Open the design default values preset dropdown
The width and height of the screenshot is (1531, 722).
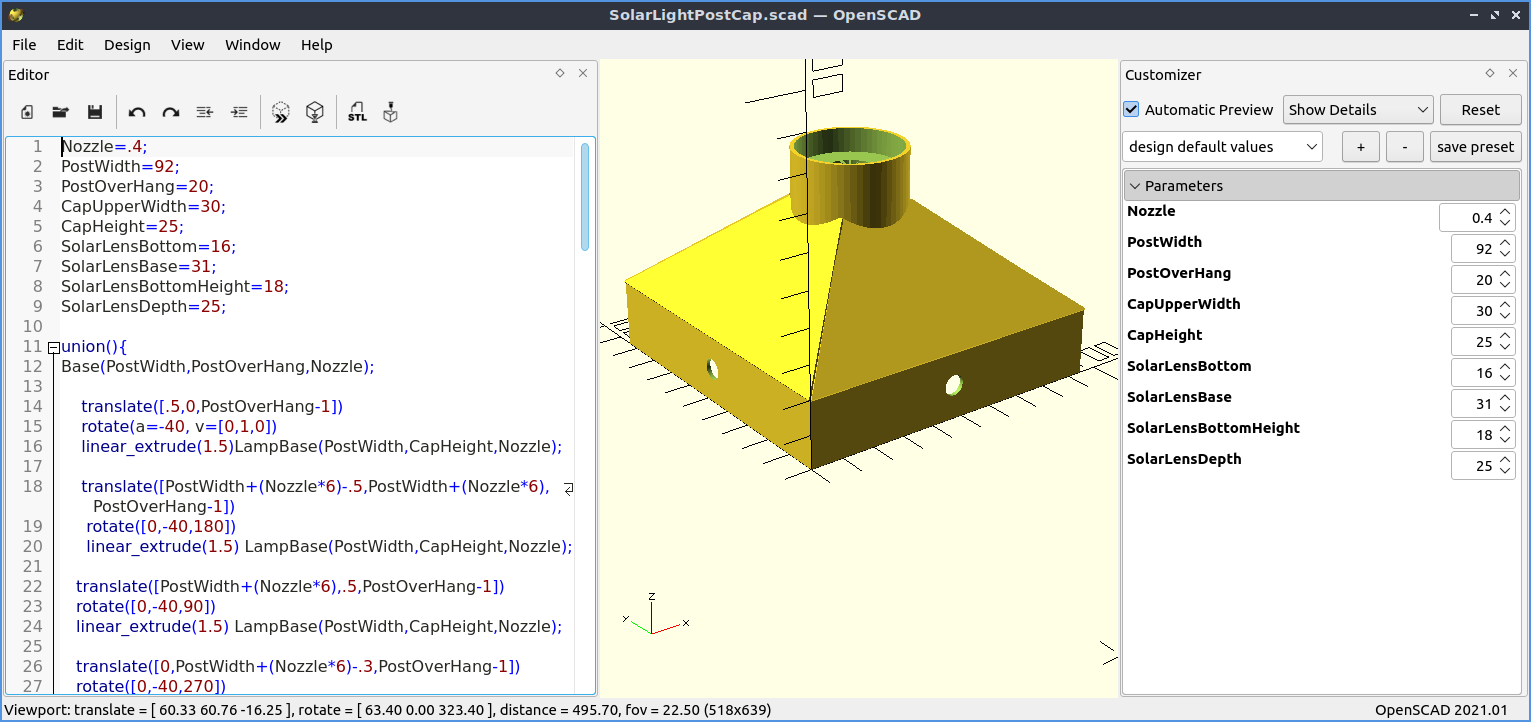[x=1222, y=147]
